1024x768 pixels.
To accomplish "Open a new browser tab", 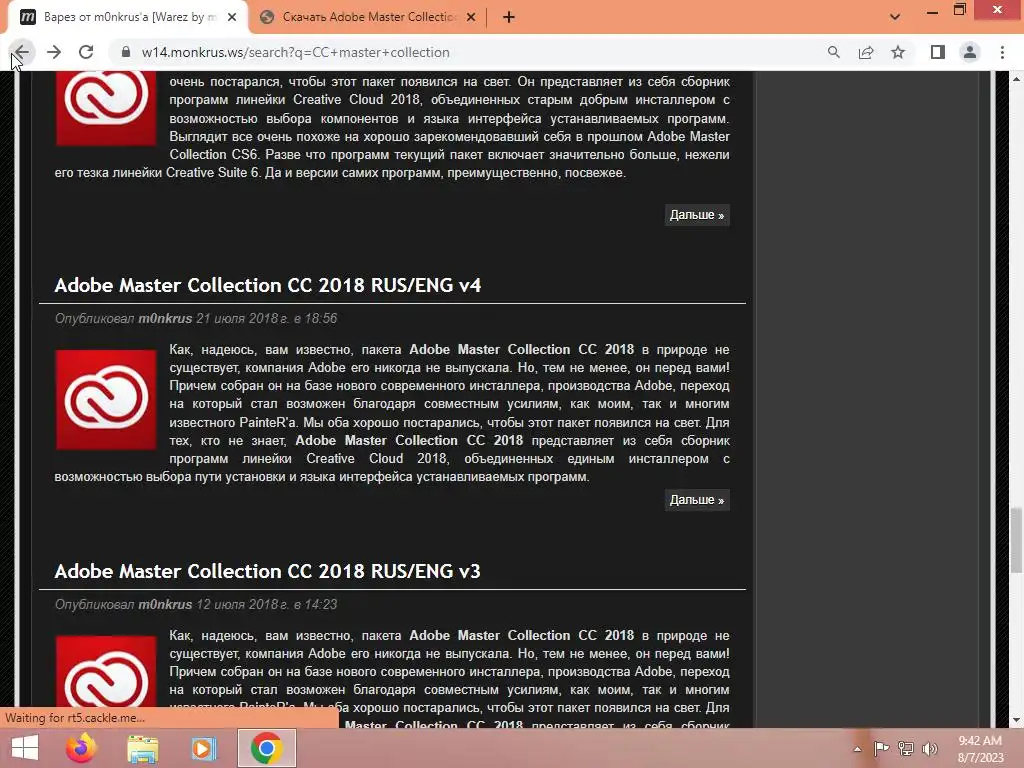I will 509,17.
